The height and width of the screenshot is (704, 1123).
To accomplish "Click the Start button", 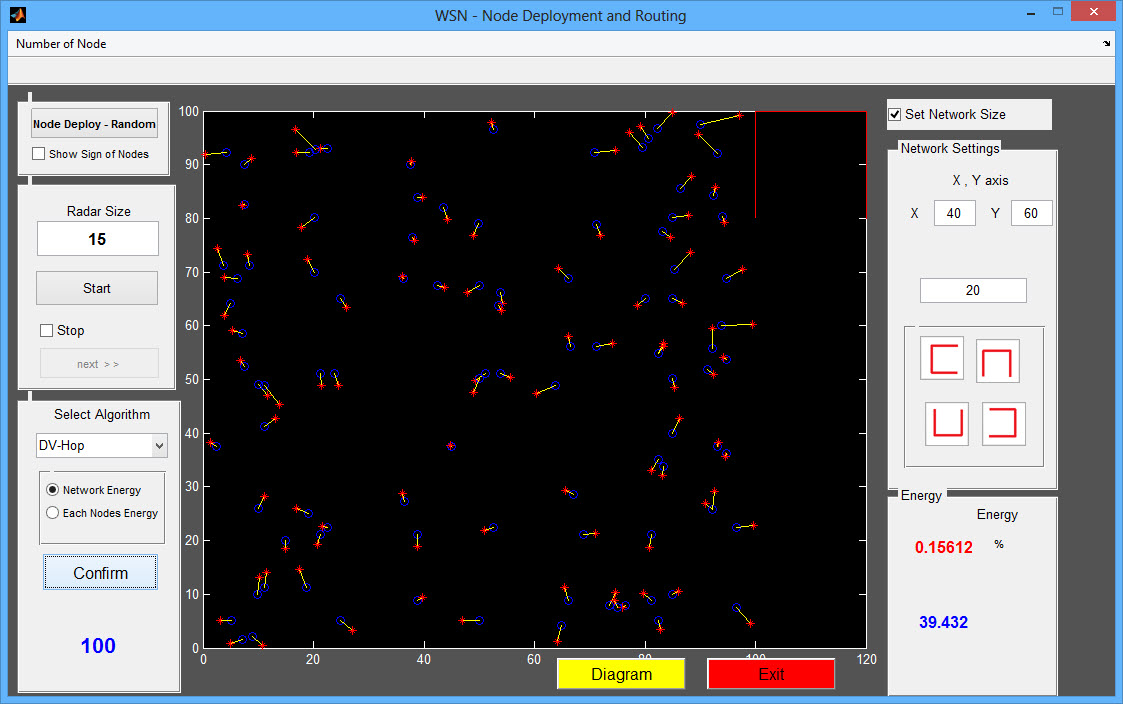I will click(97, 288).
